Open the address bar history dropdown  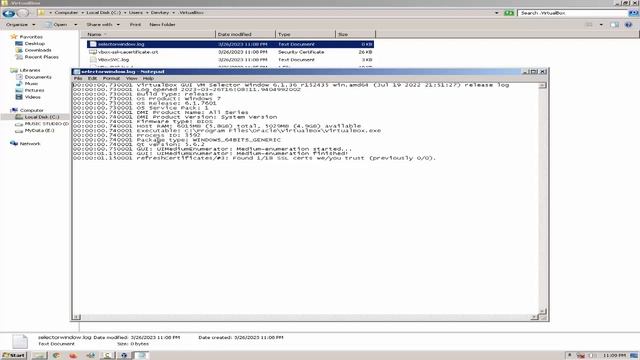(x=497, y=13)
